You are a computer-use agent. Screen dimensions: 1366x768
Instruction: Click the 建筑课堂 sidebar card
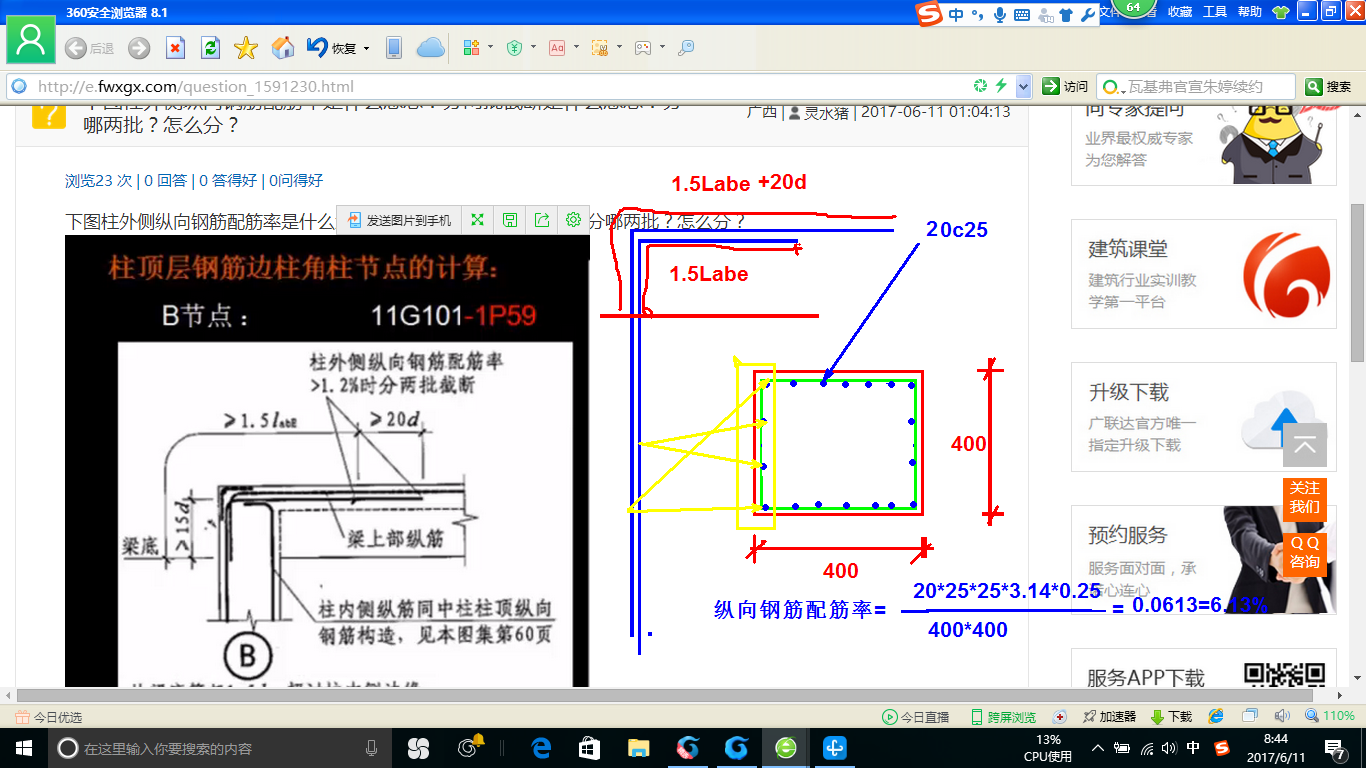pyautogui.click(x=1204, y=274)
